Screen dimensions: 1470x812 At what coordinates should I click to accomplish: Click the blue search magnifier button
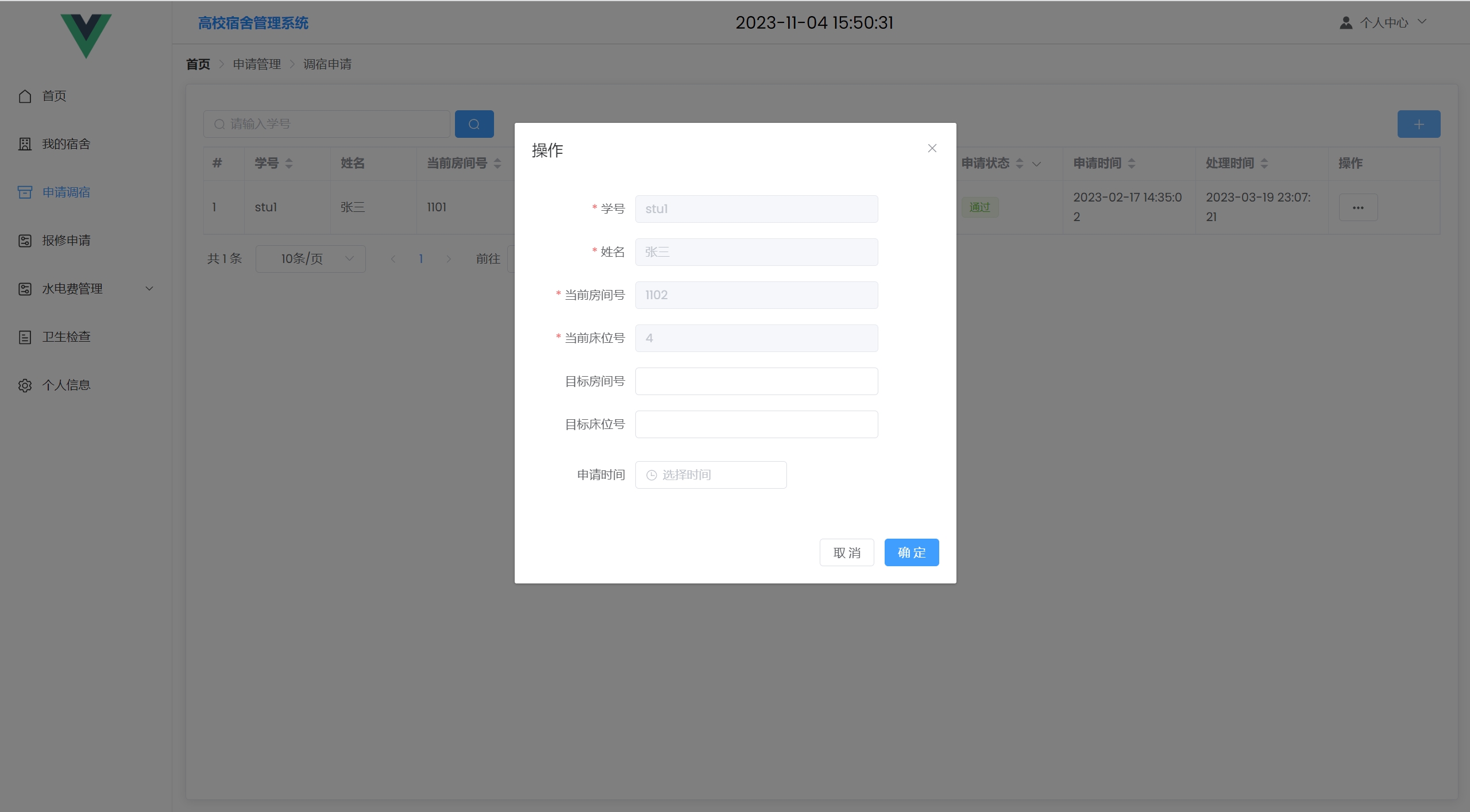coord(474,124)
